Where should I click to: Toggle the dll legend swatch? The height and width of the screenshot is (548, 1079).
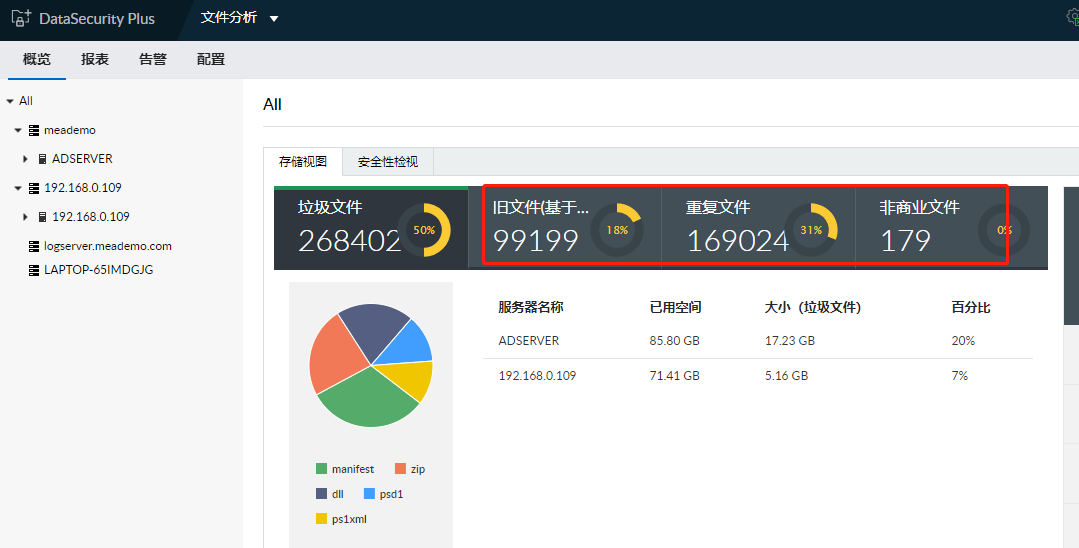tap(321, 494)
